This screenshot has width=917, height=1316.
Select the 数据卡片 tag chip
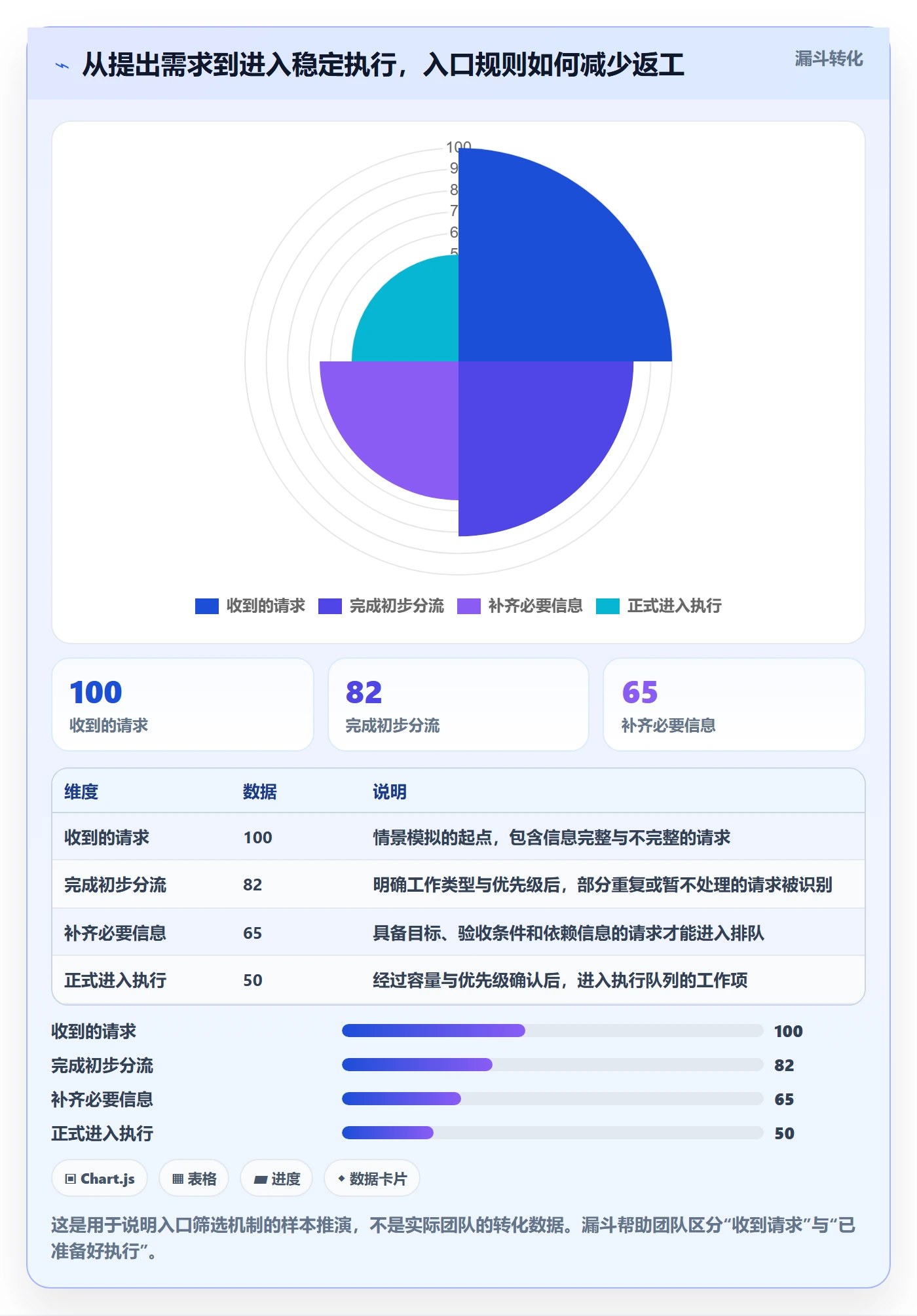(372, 1179)
